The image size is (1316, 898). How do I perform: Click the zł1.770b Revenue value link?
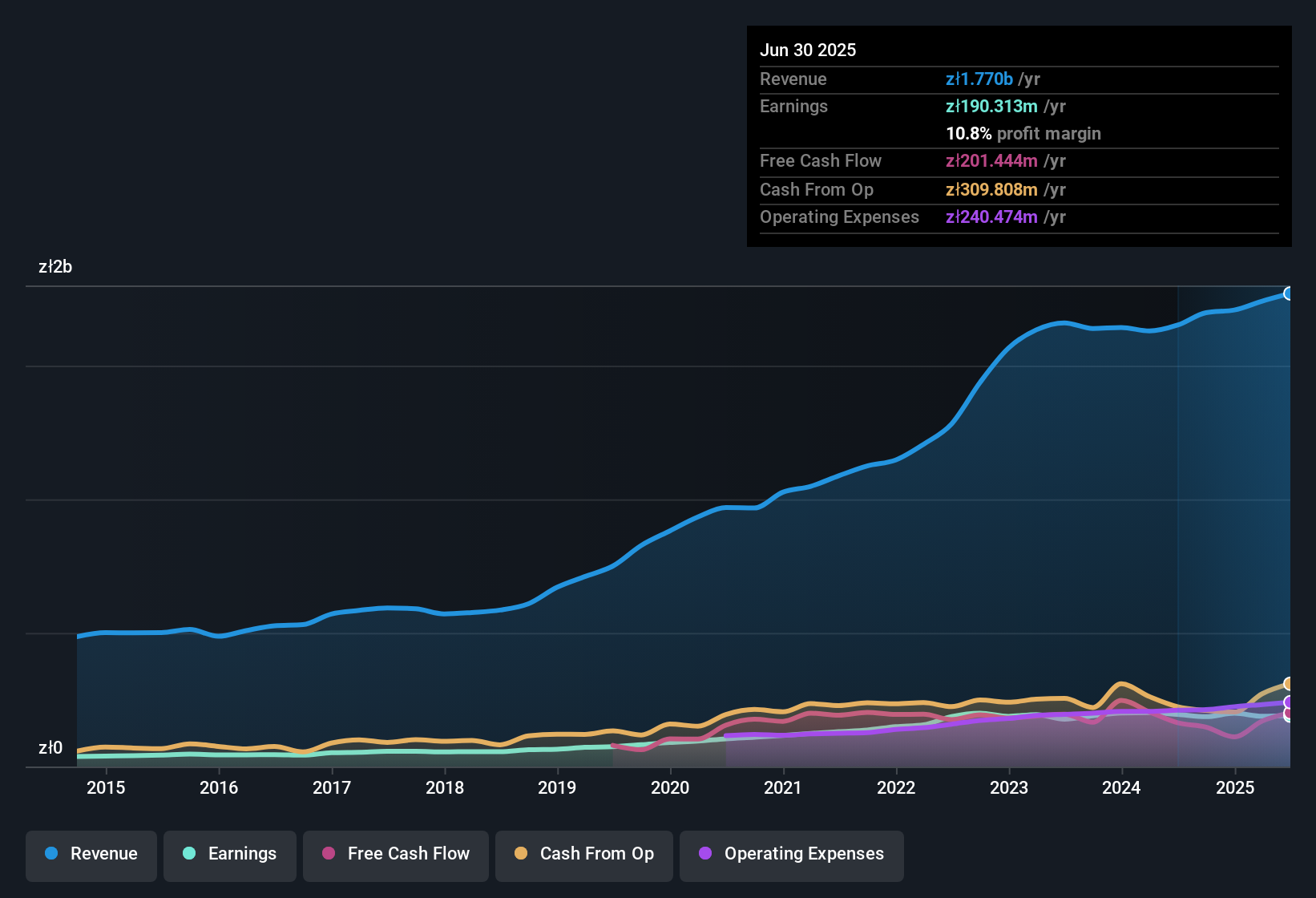(982, 79)
